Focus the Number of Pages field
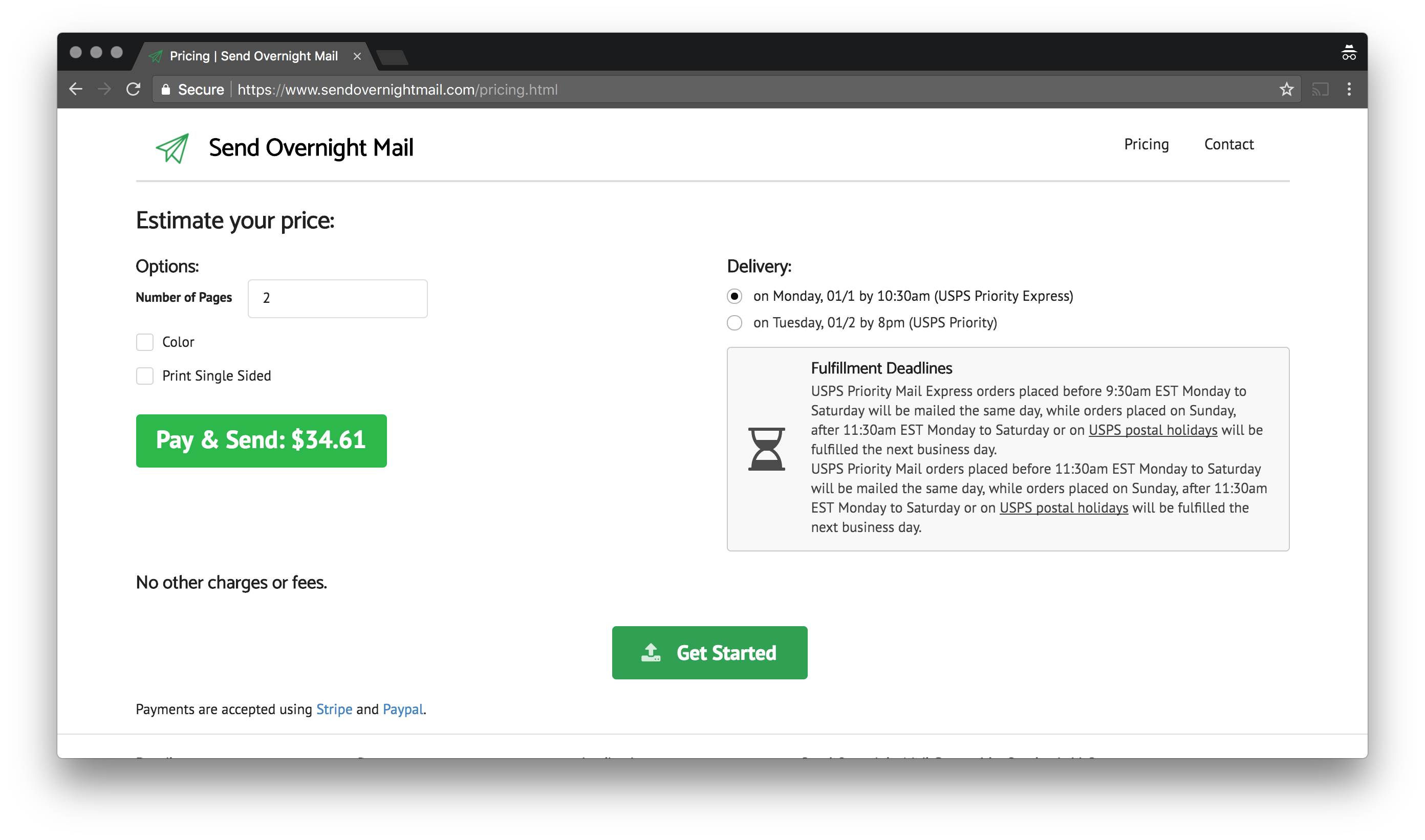The width and height of the screenshot is (1425, 840). point(337,298)
